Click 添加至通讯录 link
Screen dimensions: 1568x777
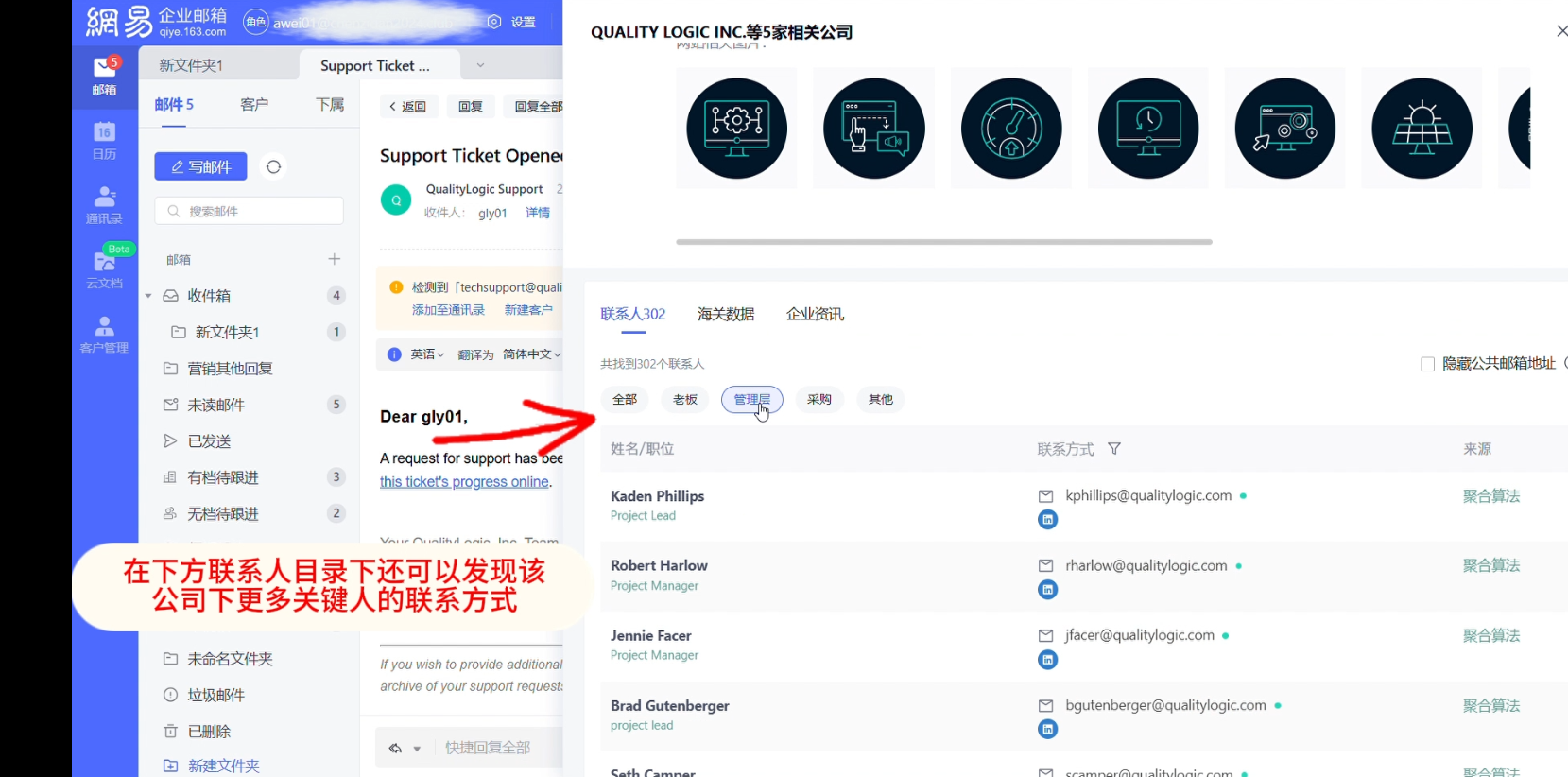tap(448, 310)
